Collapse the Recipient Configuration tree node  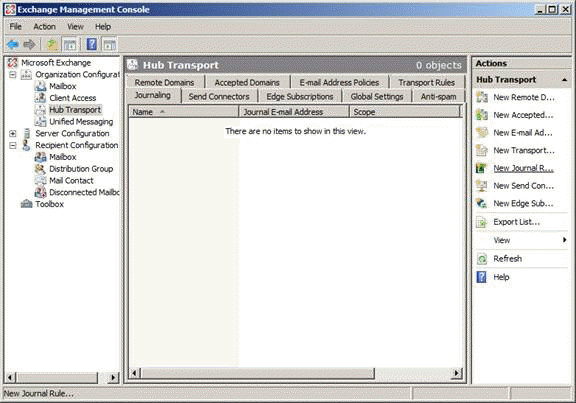(13, 145)
